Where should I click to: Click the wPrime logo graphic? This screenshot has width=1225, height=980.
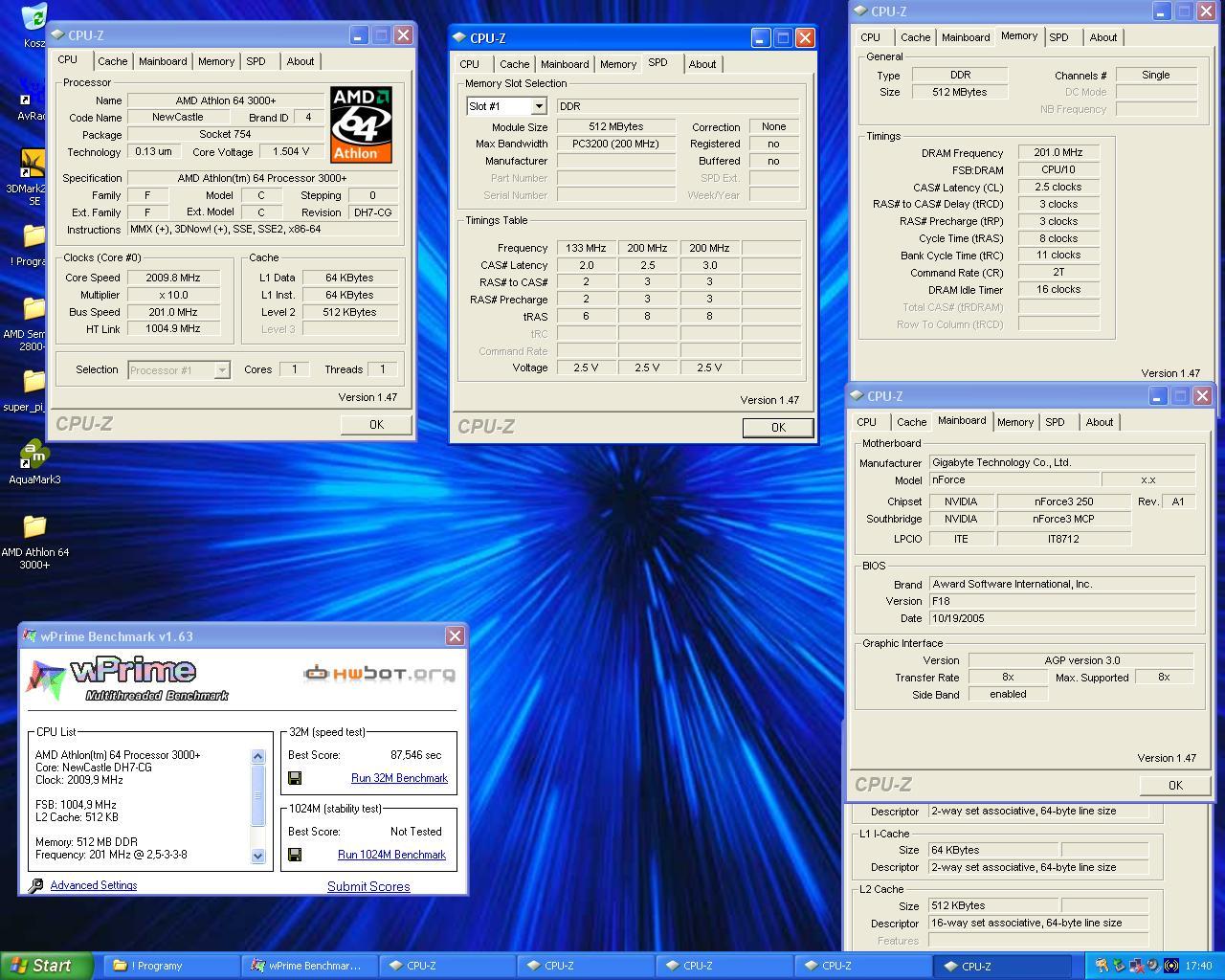click(x=127, y=678)
